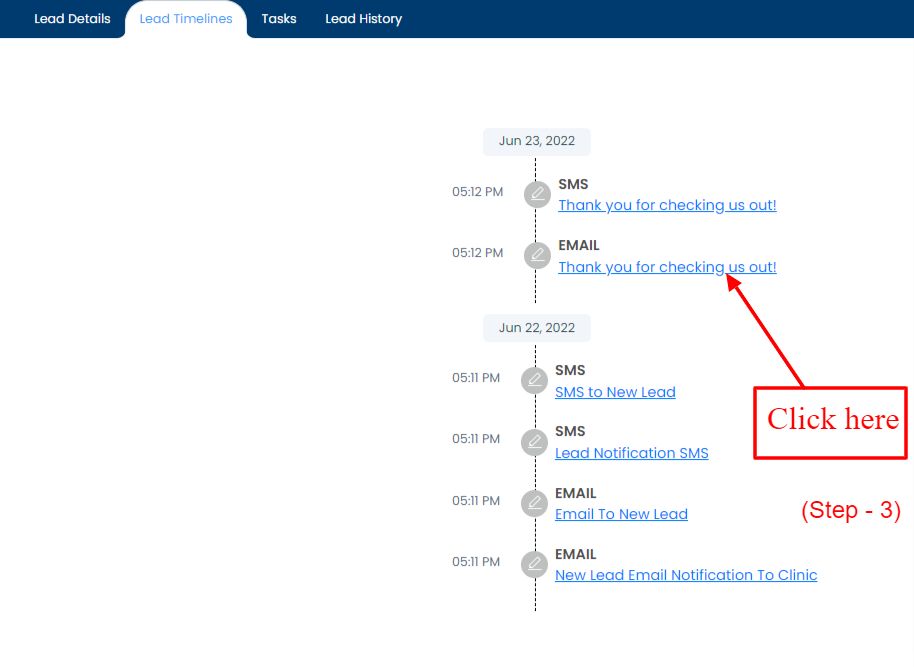
Task: Open the SMS to New Lead link
Action: (615, 392)
